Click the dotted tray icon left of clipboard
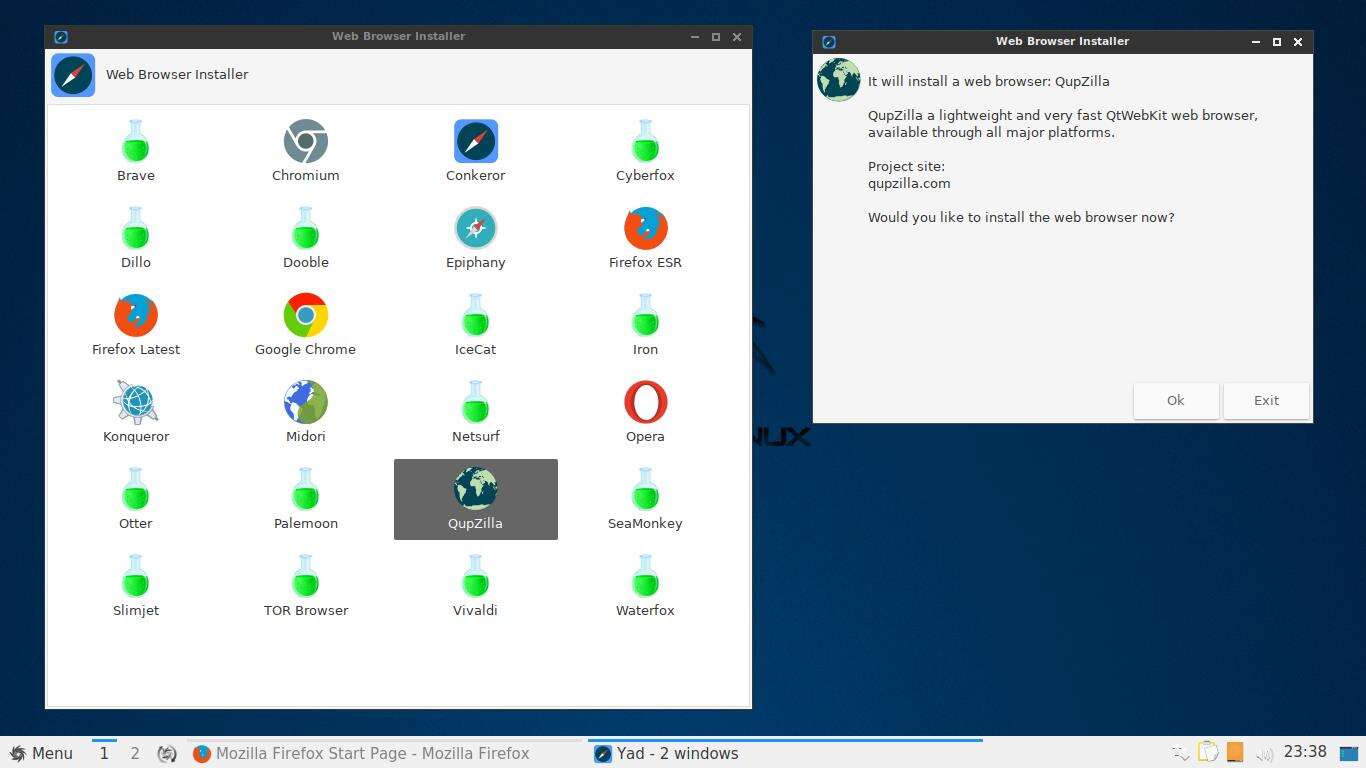Viewport: 1366px width, 768px height. pyautogui.click(x=1181, y=753)
